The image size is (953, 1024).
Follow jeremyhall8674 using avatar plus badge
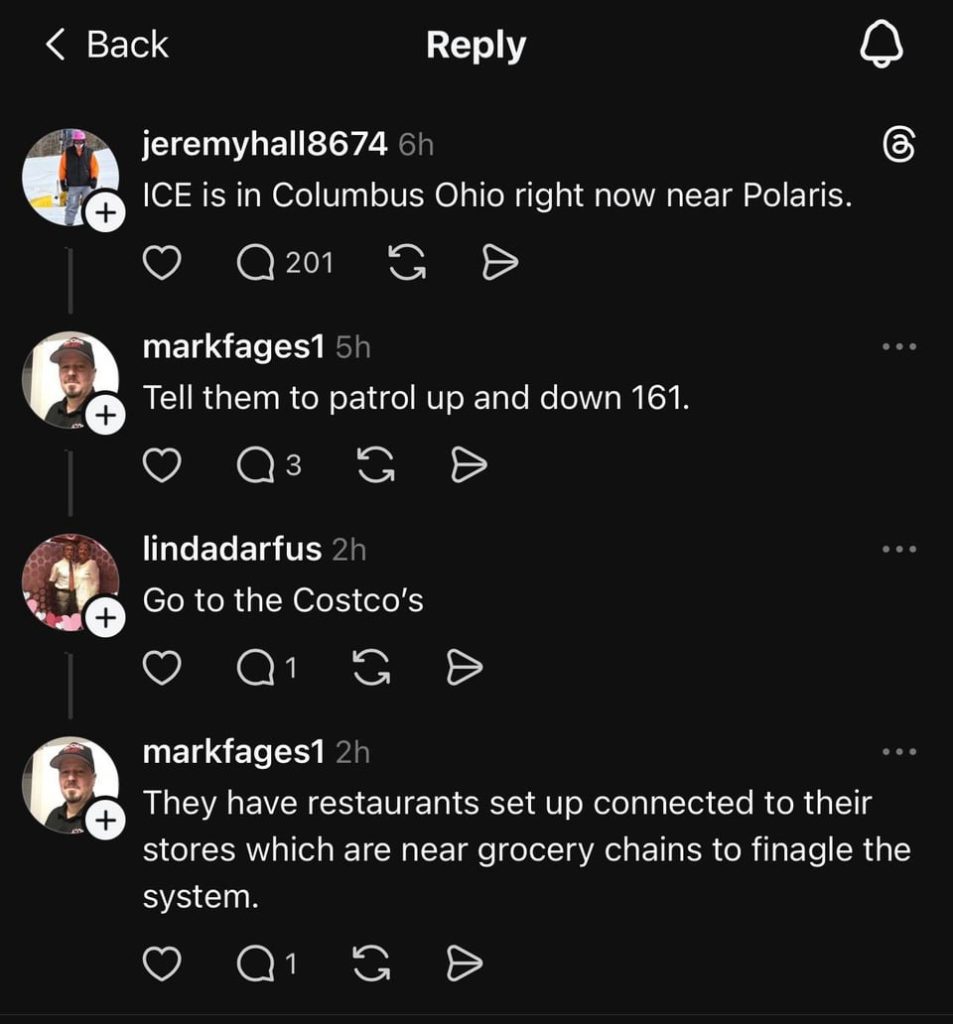click(x=105, y=214)
